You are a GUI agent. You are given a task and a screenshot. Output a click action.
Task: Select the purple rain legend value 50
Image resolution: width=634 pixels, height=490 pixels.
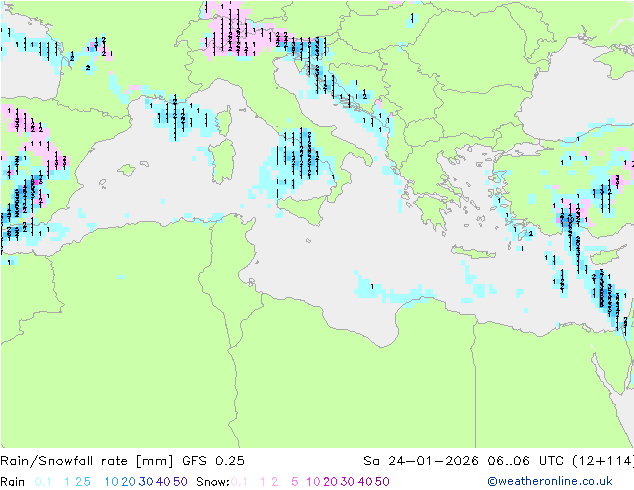point(180,482)
